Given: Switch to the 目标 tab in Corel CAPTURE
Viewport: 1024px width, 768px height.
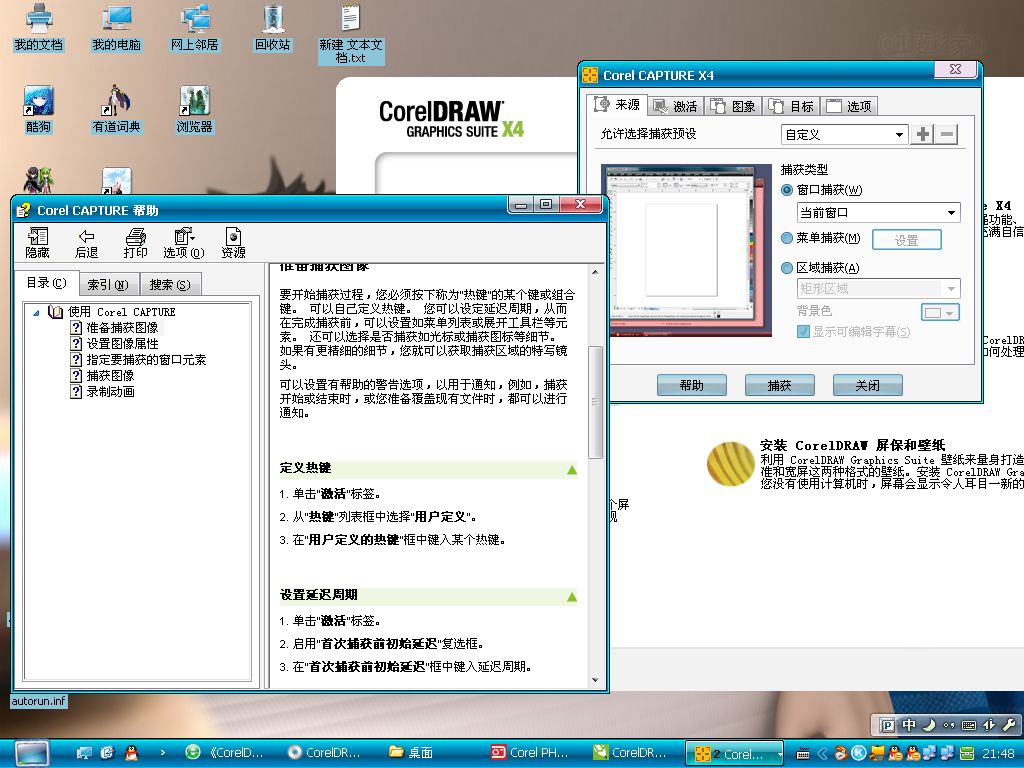Looking at the screenshot, I should pyautogui.click(x=791, y=106).
